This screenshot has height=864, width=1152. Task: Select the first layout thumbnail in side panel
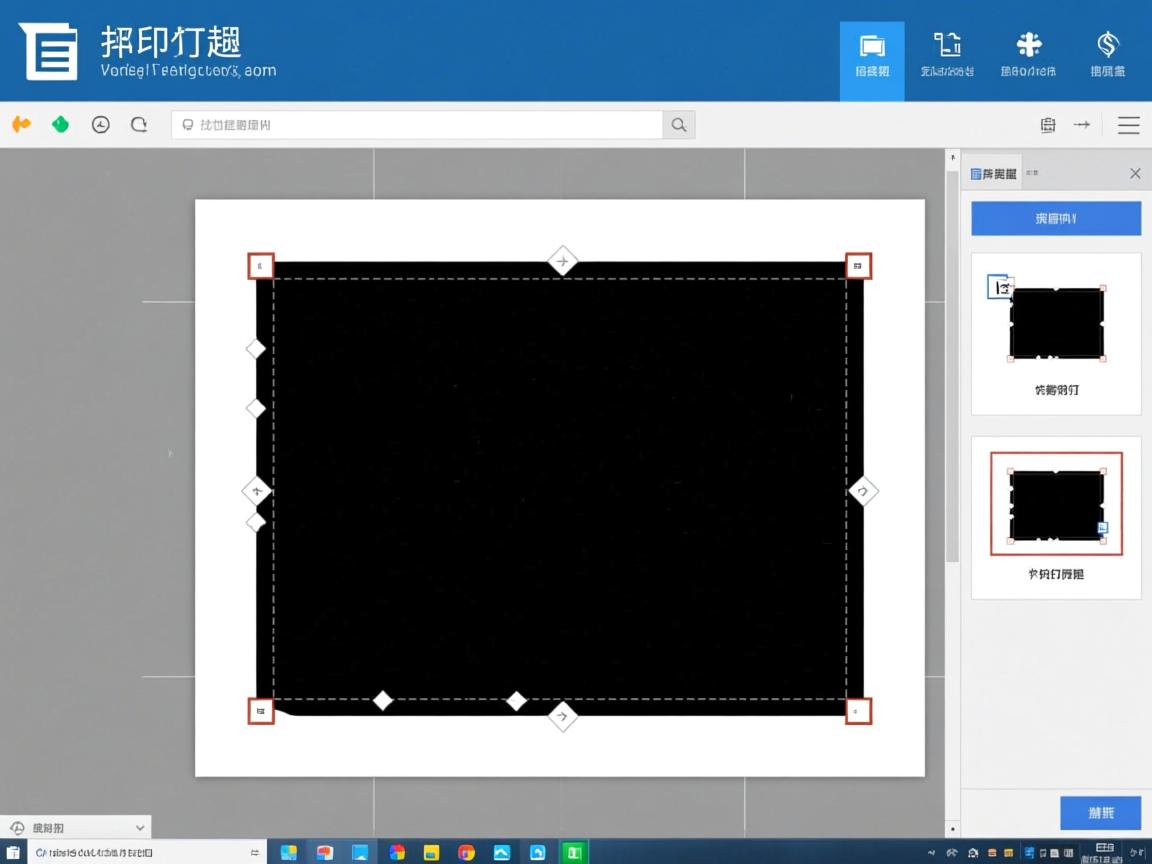pyautogui.click(x=1056, y=333)
